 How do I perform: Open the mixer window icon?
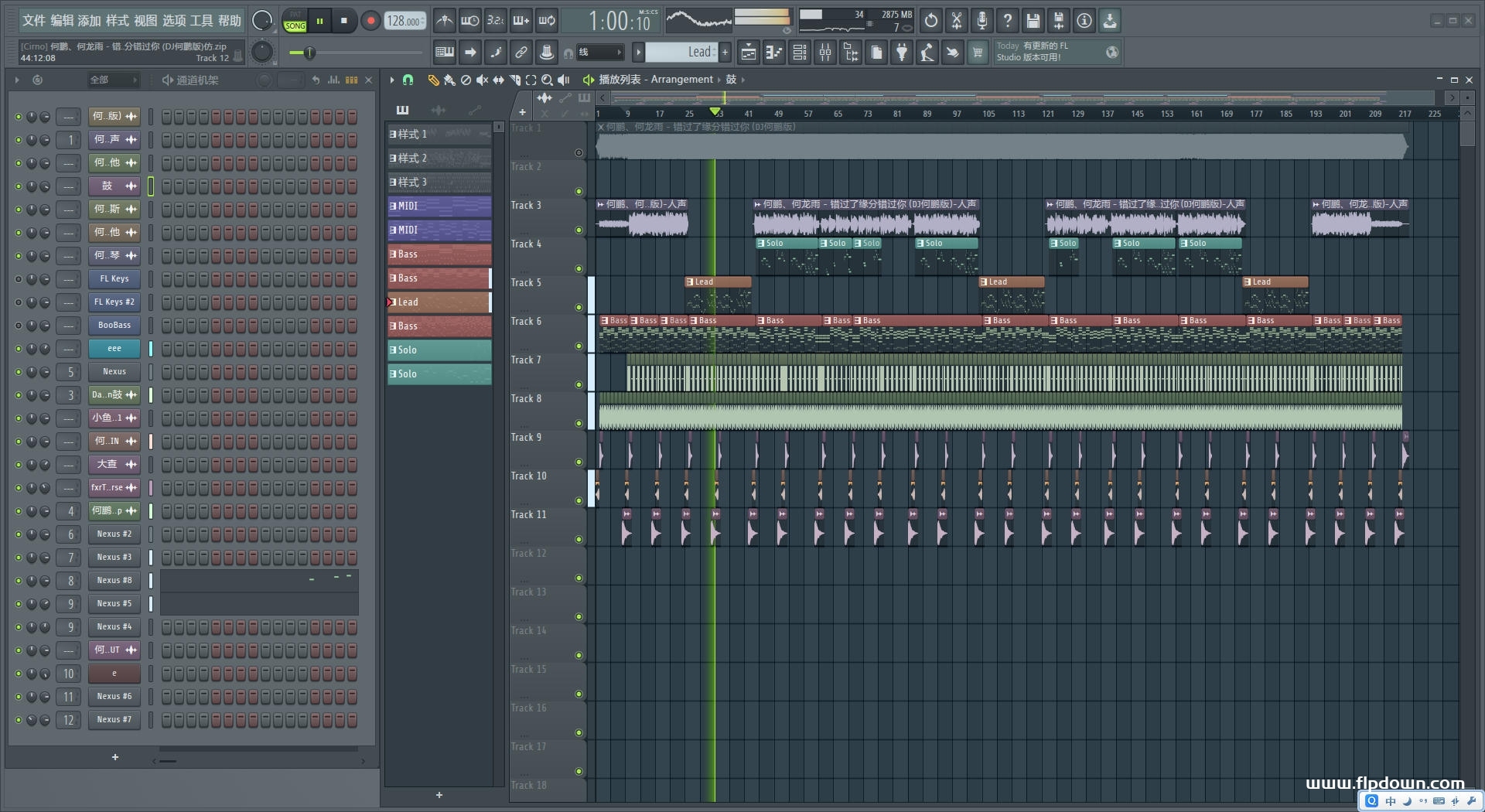[x=825, y=53]
